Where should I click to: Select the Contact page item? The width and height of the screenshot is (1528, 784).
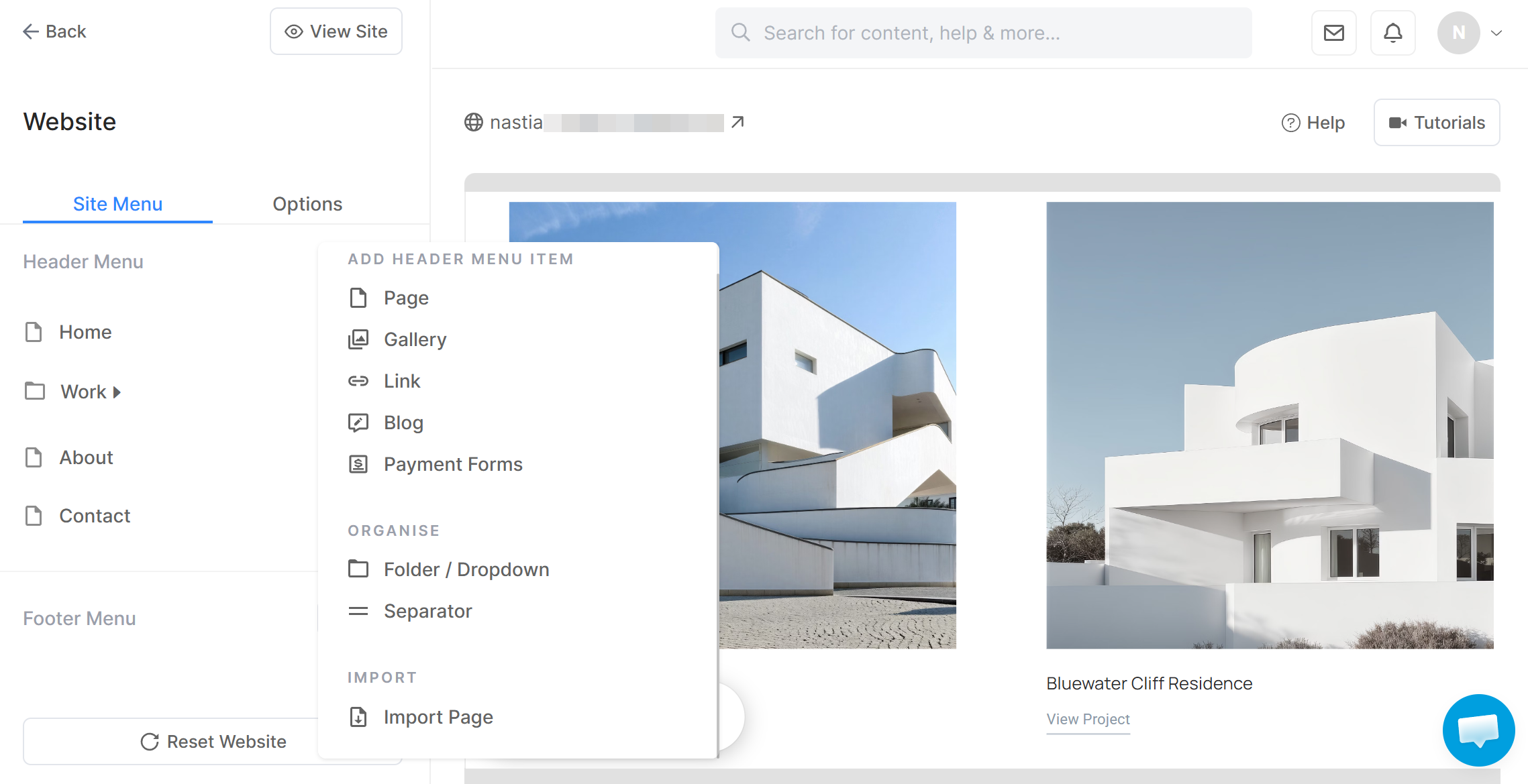pos(95,516)
